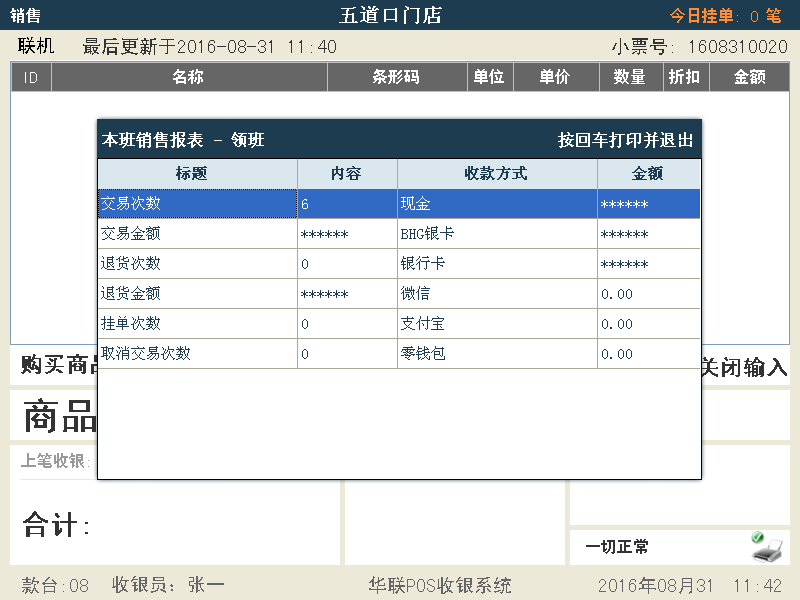The image size is (800, 600).
Task: Click the 单位 column header
Action: click(x=490, y=77)
